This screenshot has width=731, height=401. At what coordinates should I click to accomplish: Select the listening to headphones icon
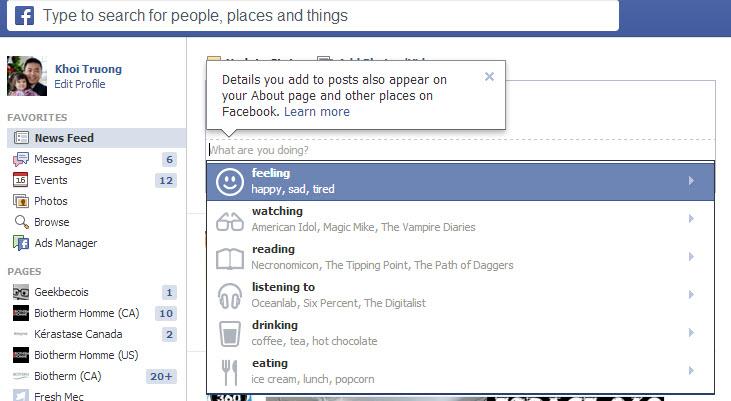point(230,295)
